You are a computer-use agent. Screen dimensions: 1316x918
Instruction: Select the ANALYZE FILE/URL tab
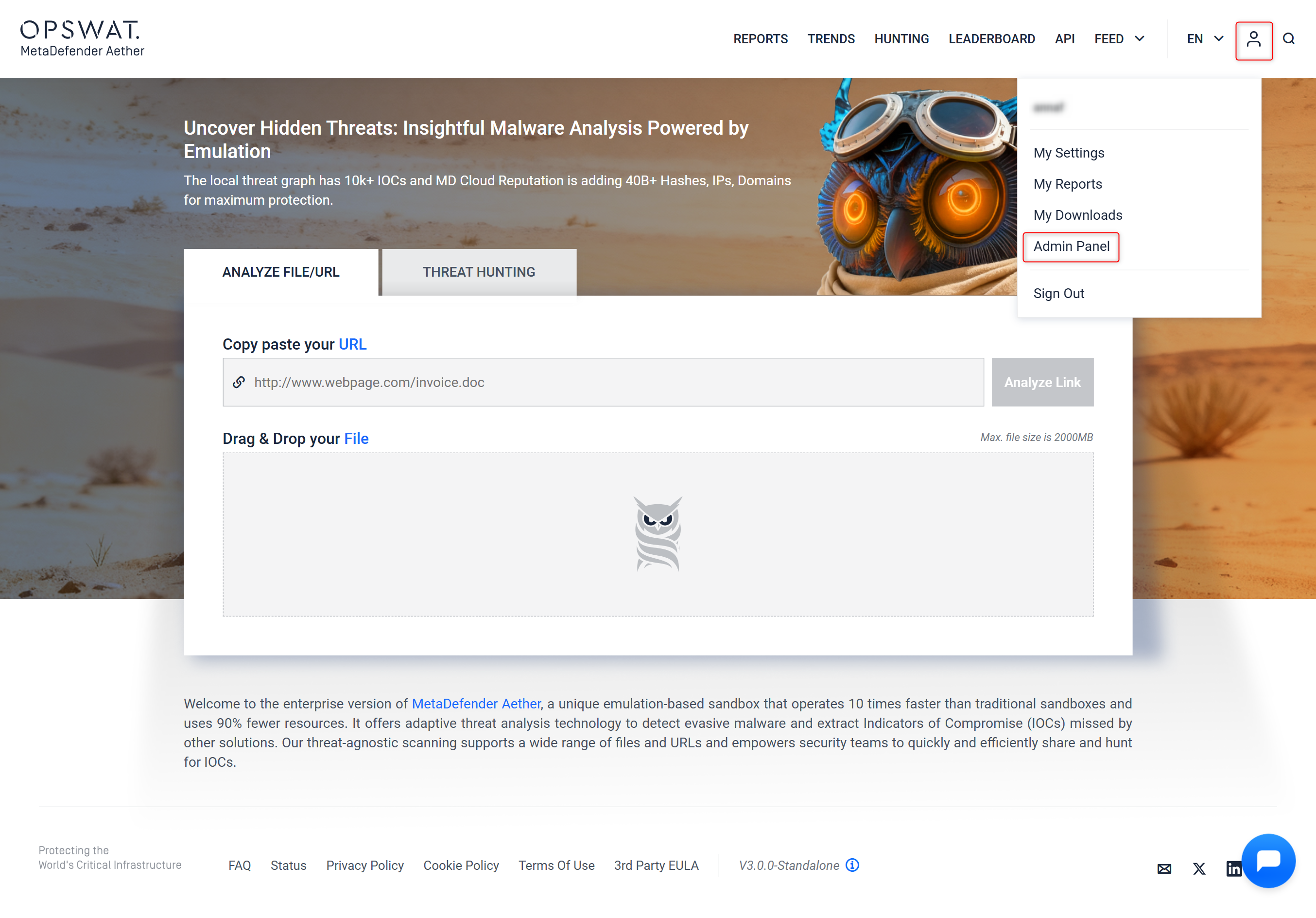pos(281,272)
